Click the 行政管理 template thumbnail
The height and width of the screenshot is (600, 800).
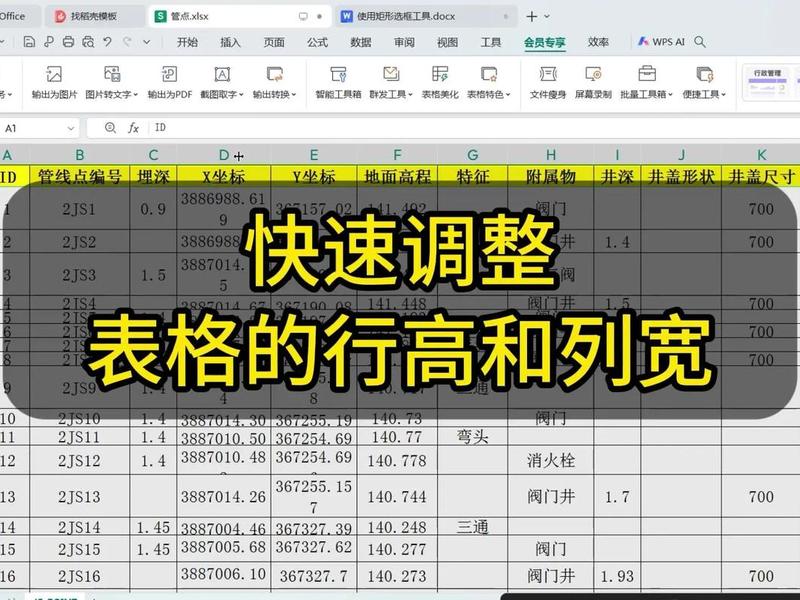[767, 82]
